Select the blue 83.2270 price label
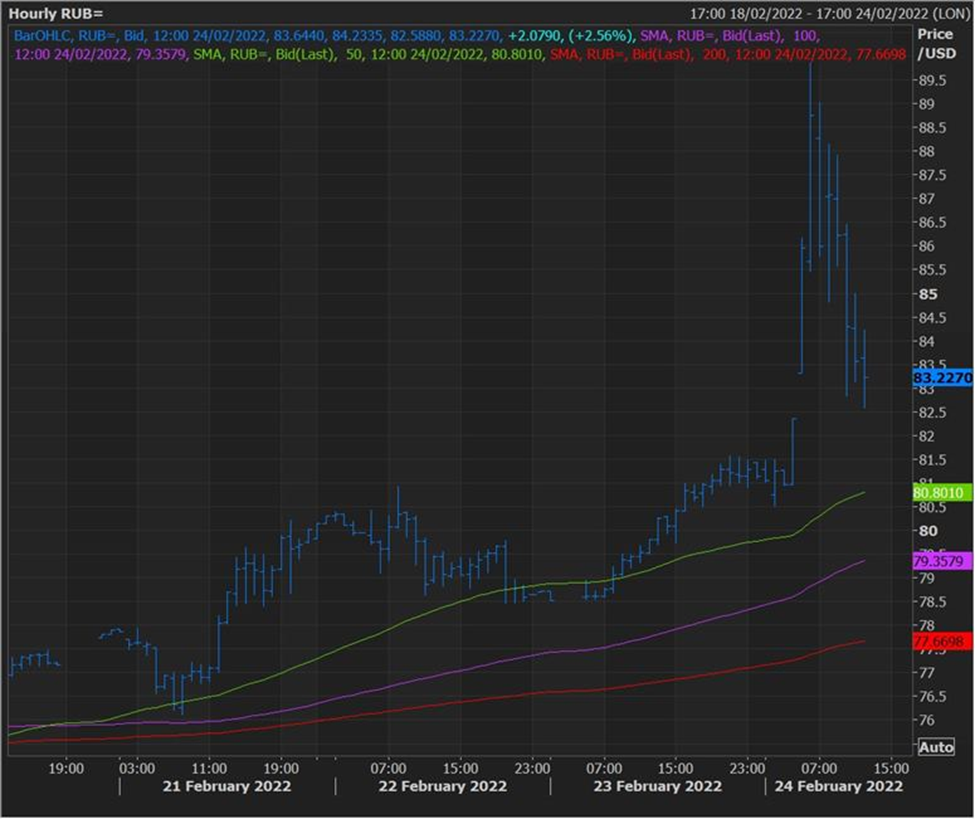 pos(942,377)
